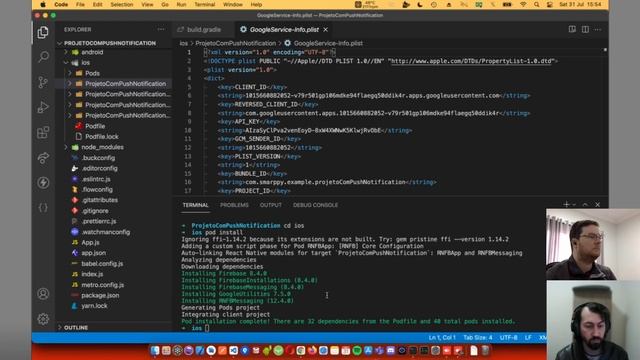Screen dimensions: 640x360
Task: Click line 10 API_KEY string value
Action: (x=313, y=130)
